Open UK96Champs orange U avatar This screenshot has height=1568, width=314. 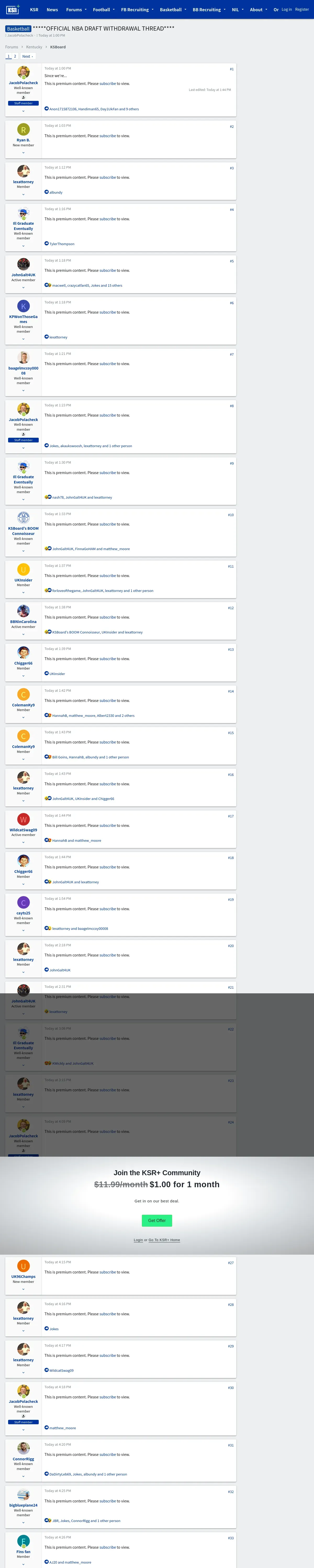pos(23,1266)
